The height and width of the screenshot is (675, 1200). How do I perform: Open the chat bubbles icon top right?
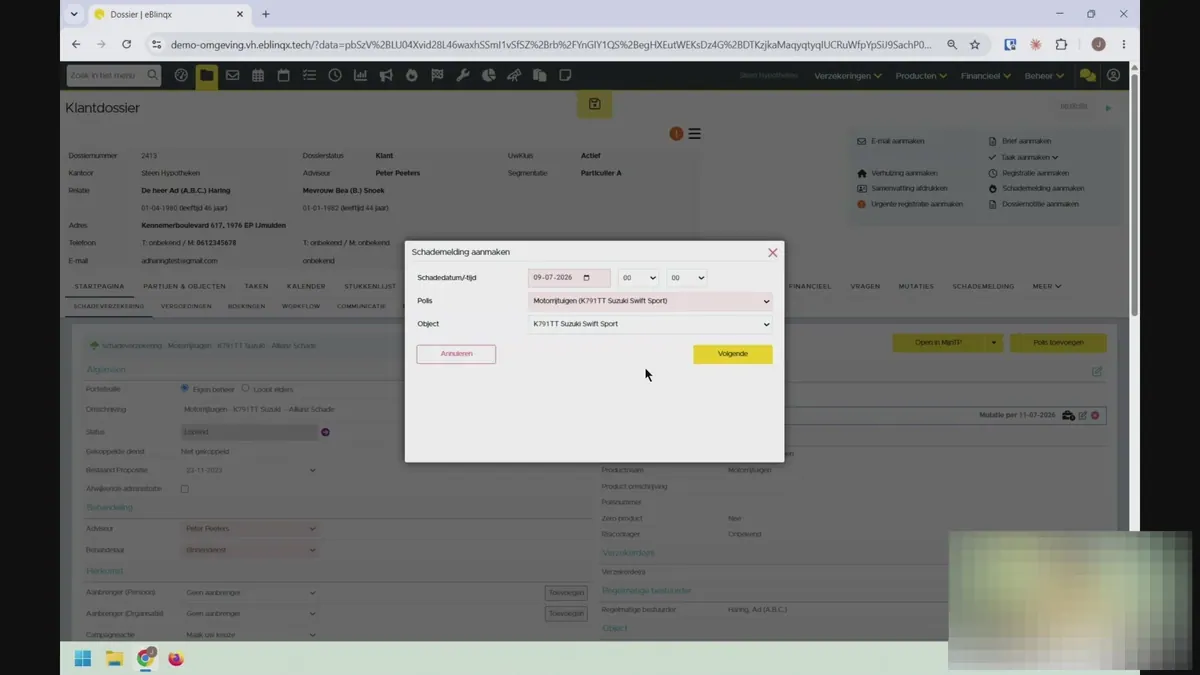(x=1088, y=76)
